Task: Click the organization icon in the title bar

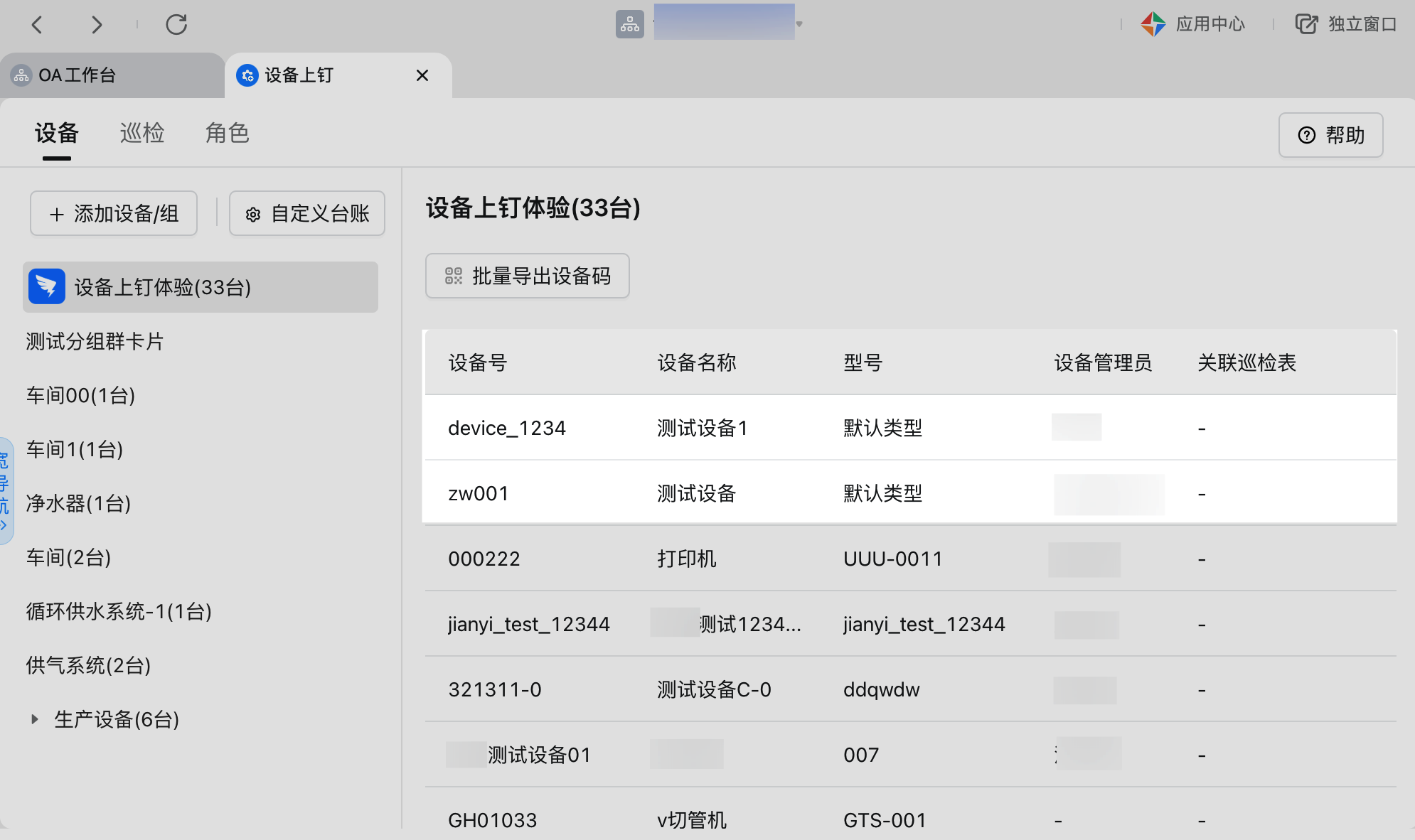Action: pos(629,24)
